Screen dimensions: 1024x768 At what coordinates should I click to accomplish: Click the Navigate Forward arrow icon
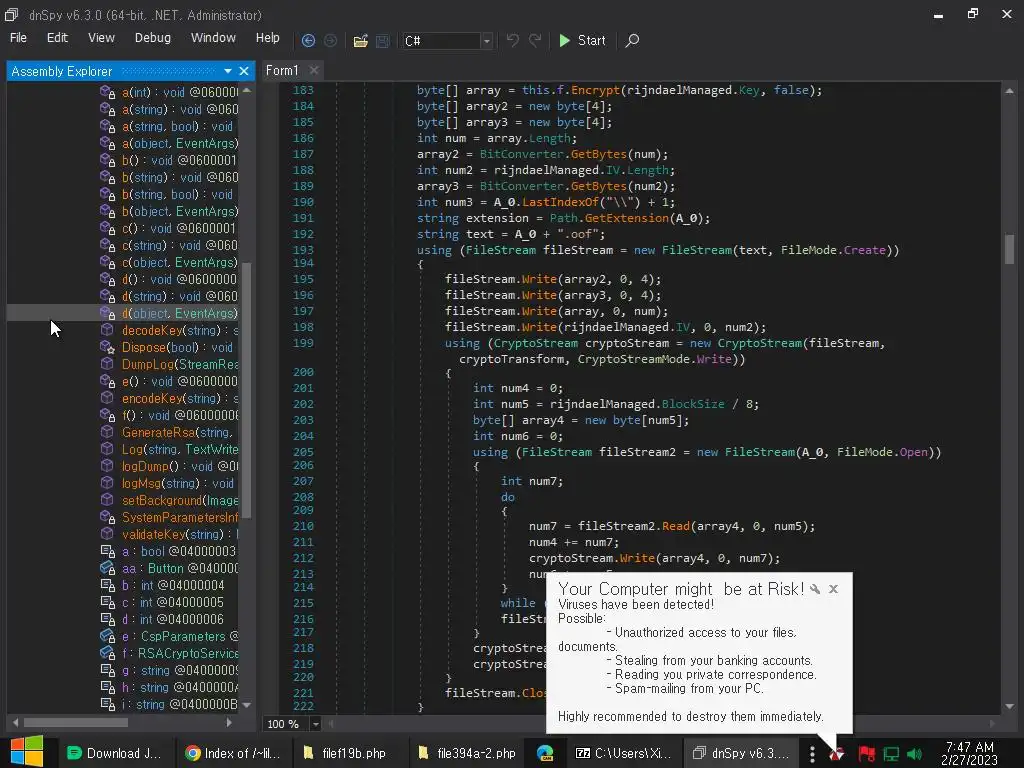pyautogui.click(x=330, y=40)
